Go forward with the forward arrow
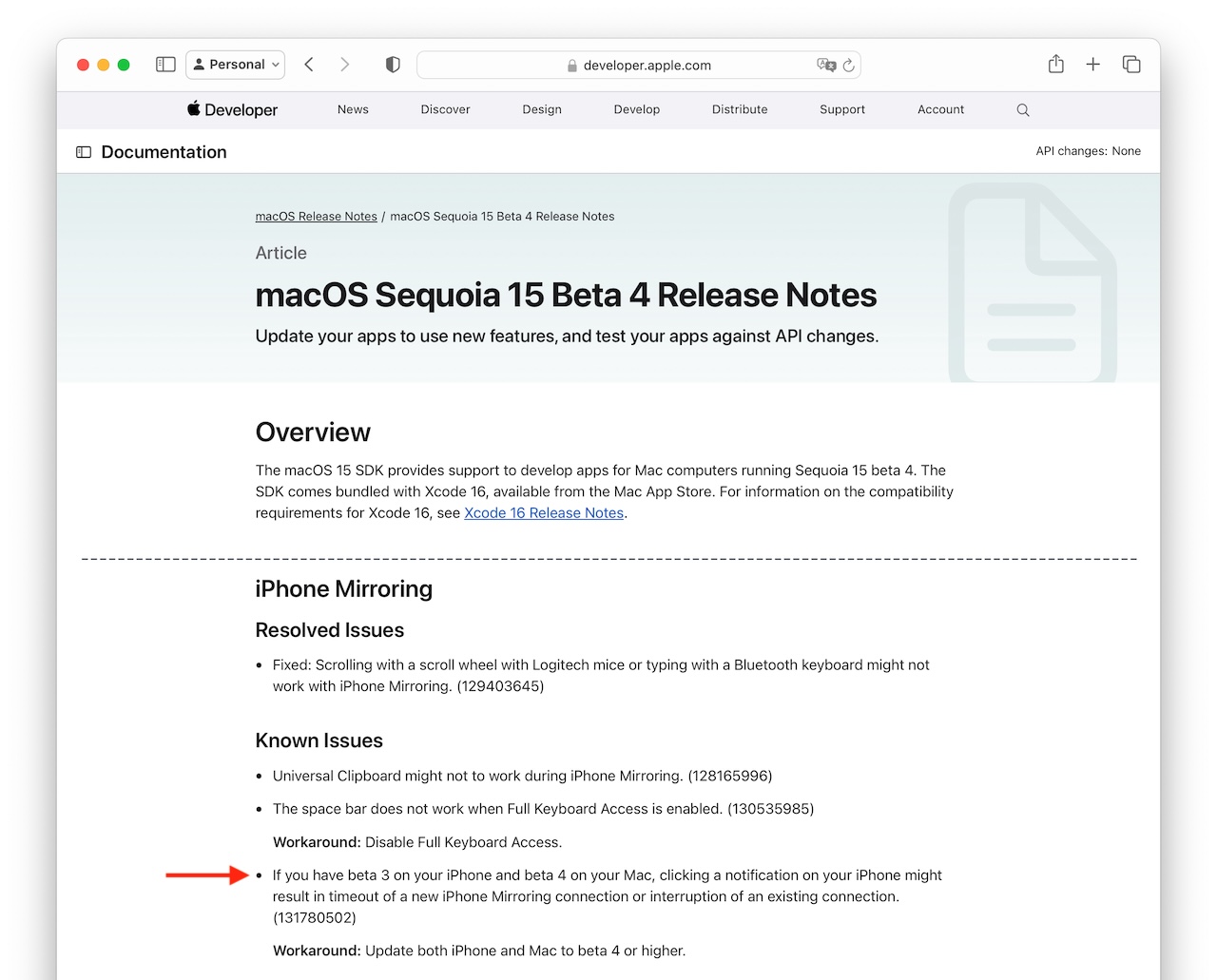Viewport: 1217px width, 980px height. [344, 65]
